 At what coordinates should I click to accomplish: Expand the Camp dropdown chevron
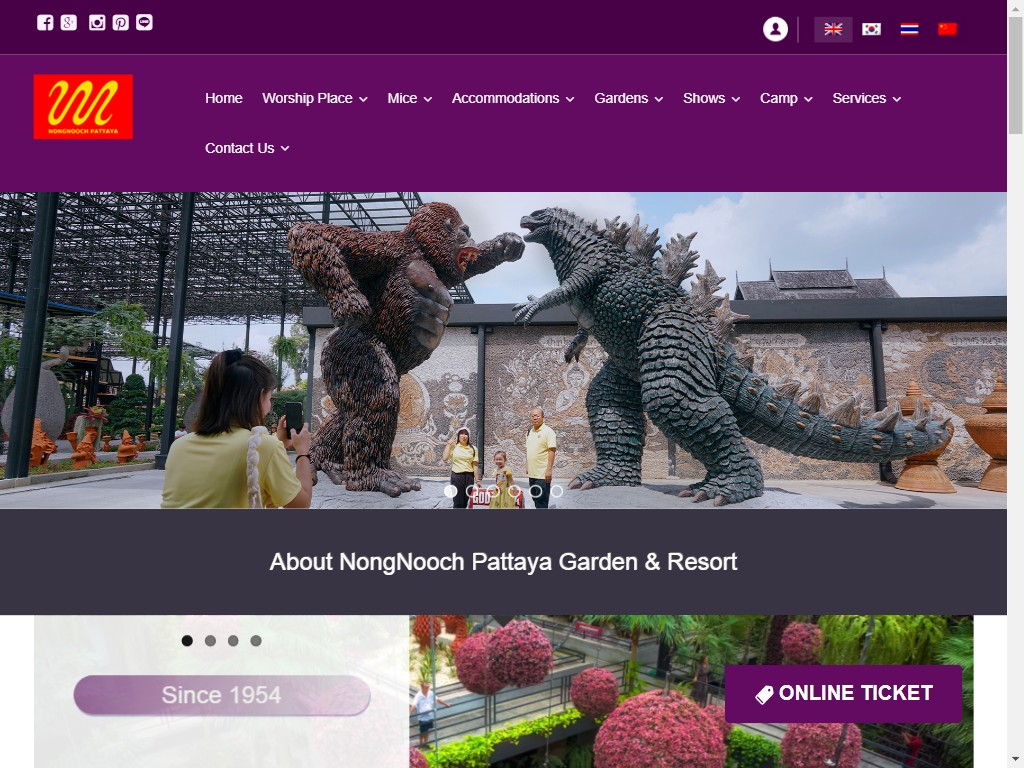point(808,99)
